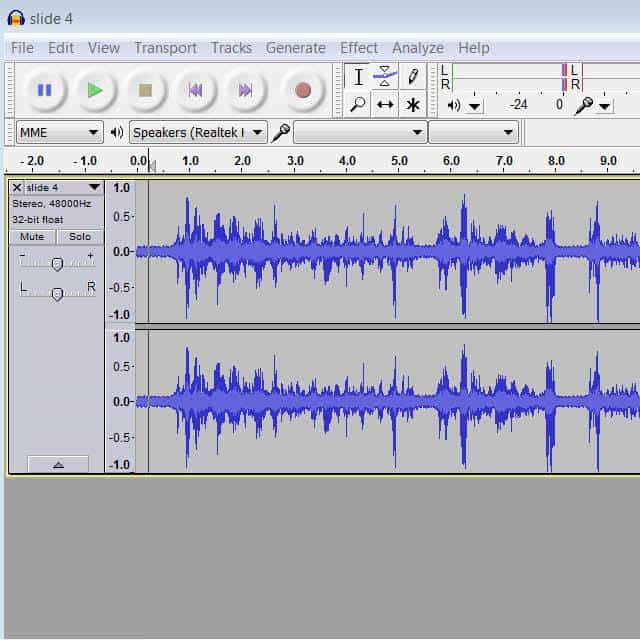Close the slide 4 track with X
Screen dimensions: 640x640
17,188
